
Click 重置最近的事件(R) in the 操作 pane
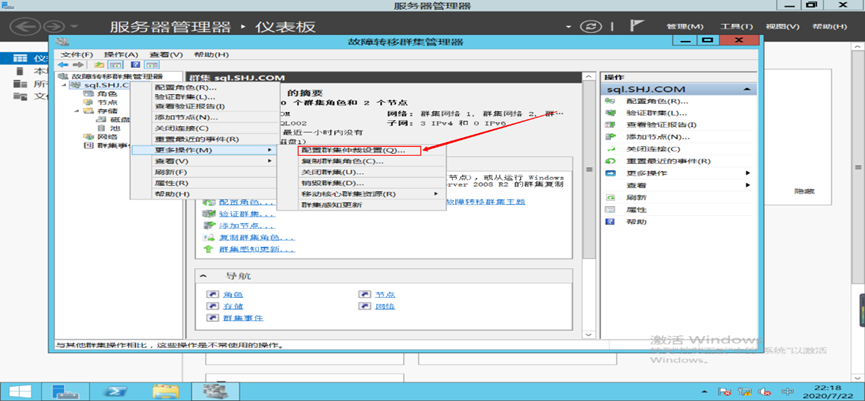pos(668,161)
